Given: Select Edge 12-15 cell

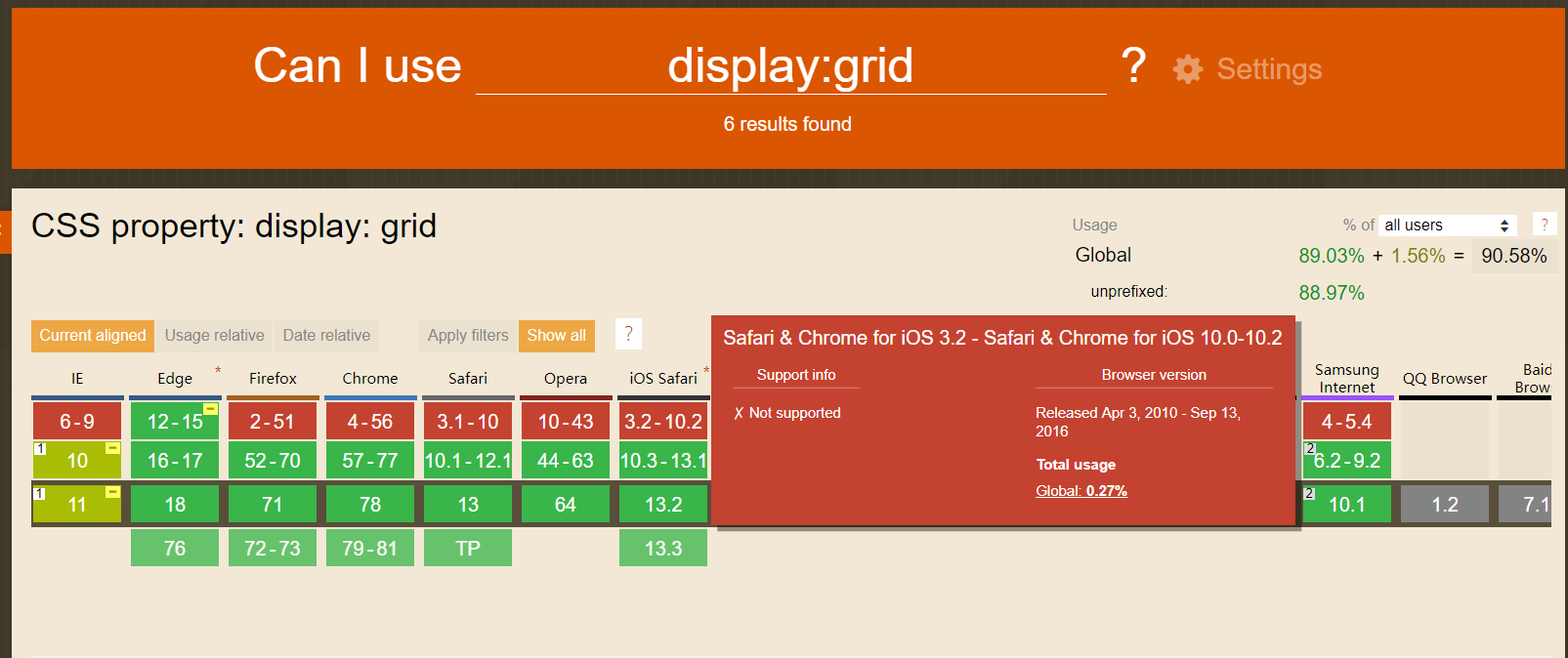Looking at the screenshot, I should click(175, 422).
